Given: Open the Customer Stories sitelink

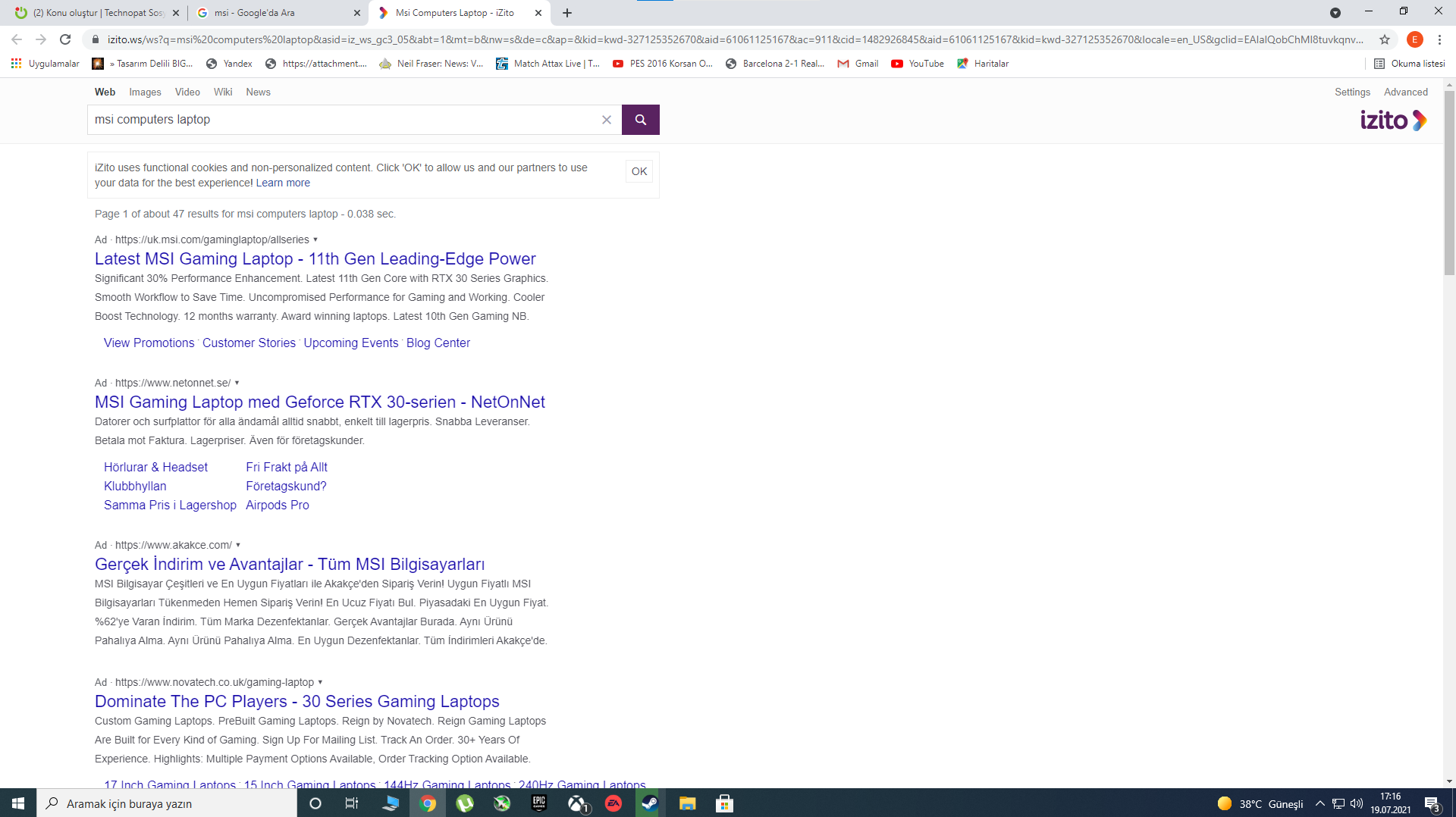Looking at the screenshot, I should (x=249, y=343).
